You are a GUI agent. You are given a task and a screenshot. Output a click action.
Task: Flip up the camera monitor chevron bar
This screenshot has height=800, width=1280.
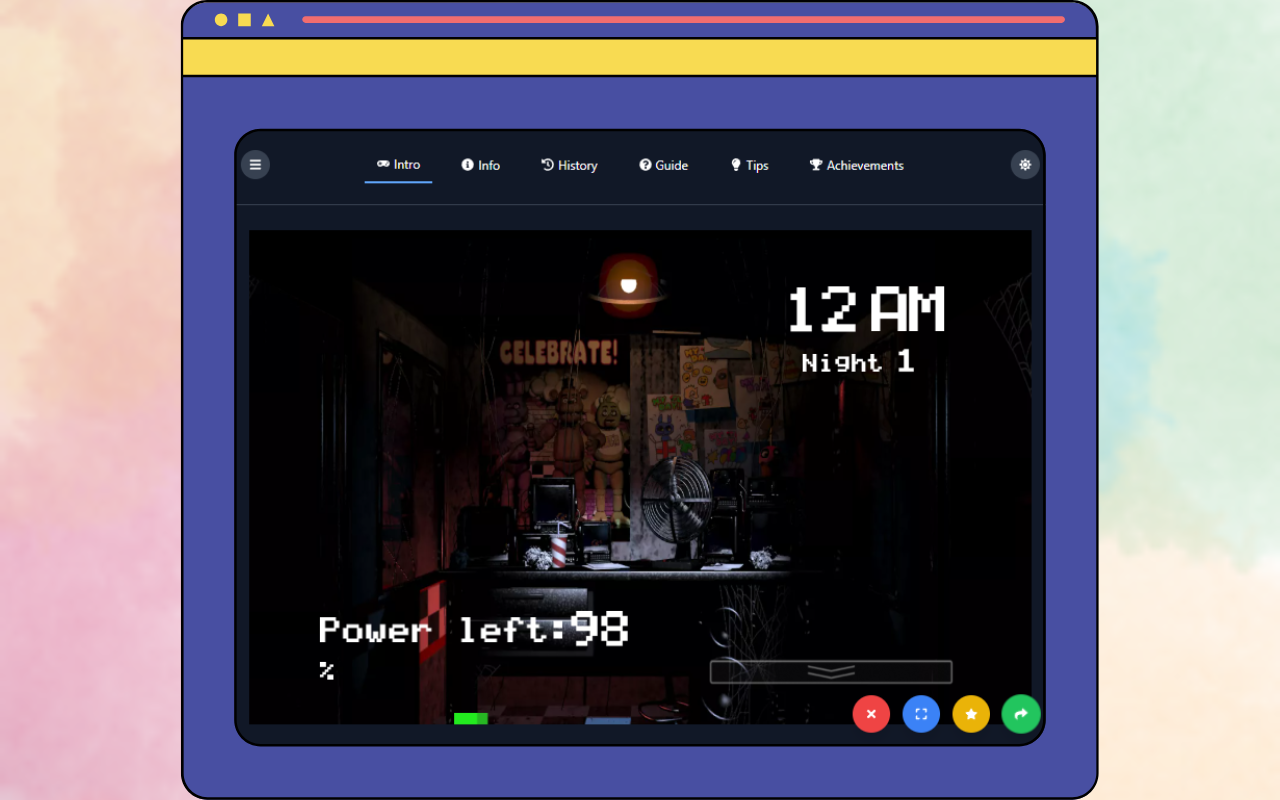pos(830,671)
